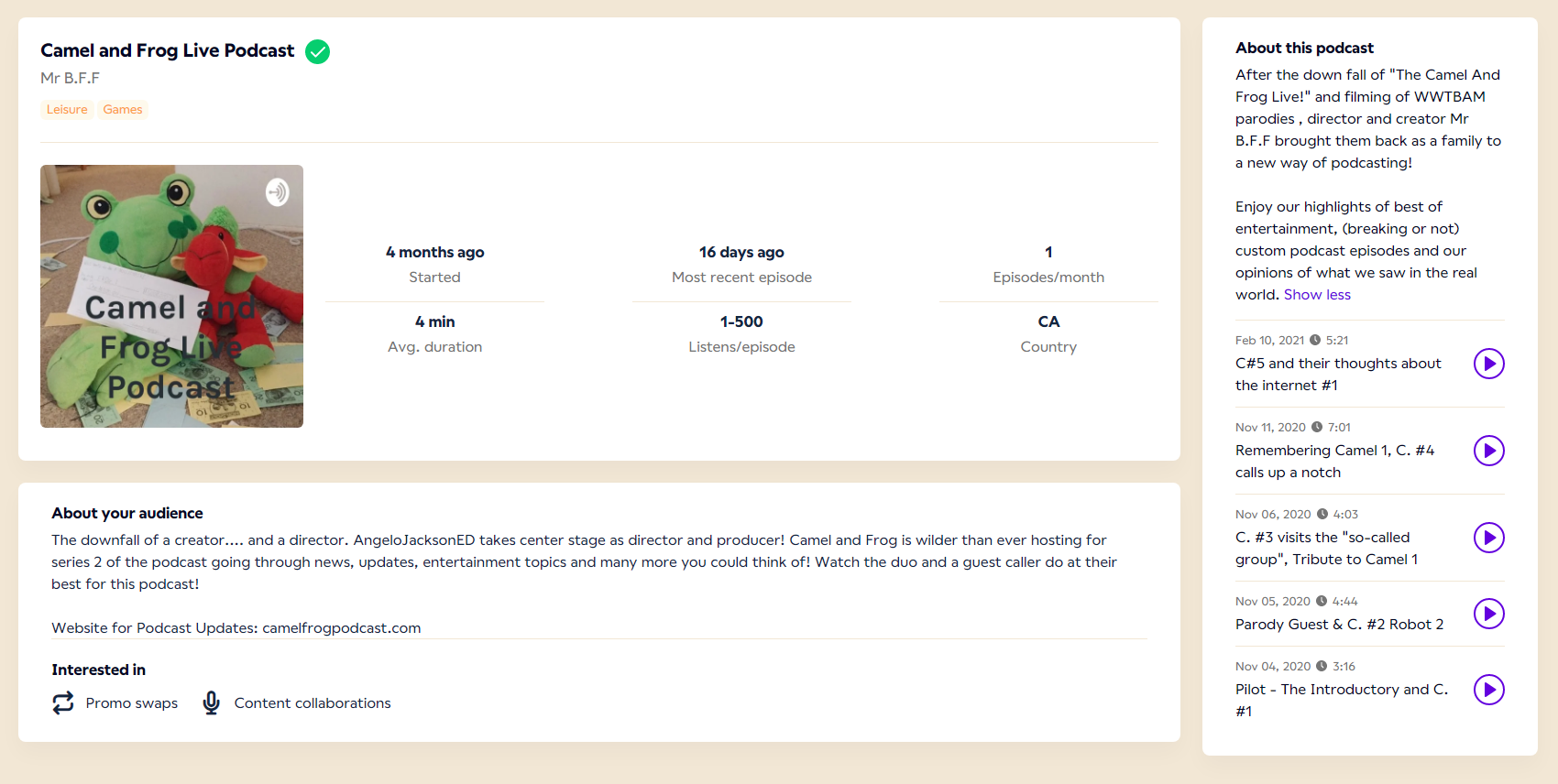Click the Content collaborations microphone icon
The height and width of the screenshot is (784, 1558).
point(212,703)
